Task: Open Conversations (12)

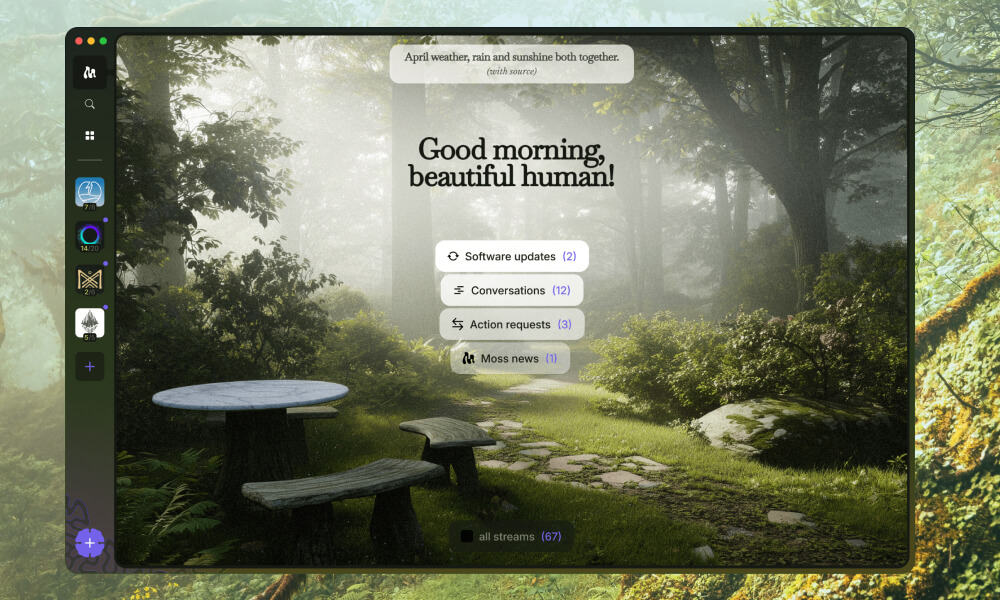Action: 511,290
